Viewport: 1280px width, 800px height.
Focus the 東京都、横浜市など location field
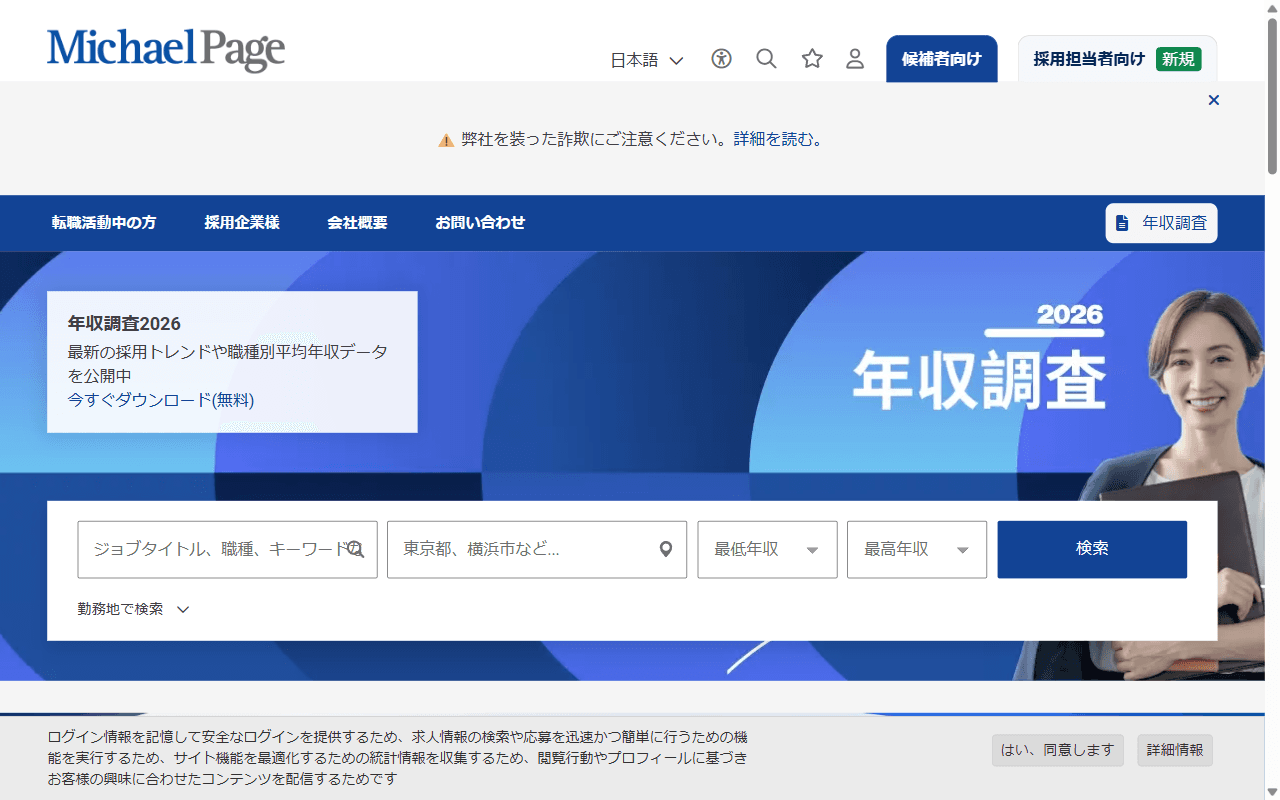(x=537, y=549)
